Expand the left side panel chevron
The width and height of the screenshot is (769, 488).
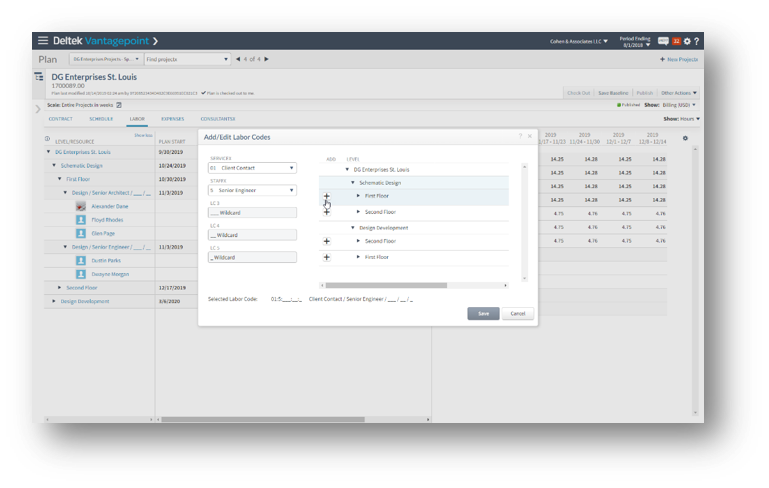38,109
